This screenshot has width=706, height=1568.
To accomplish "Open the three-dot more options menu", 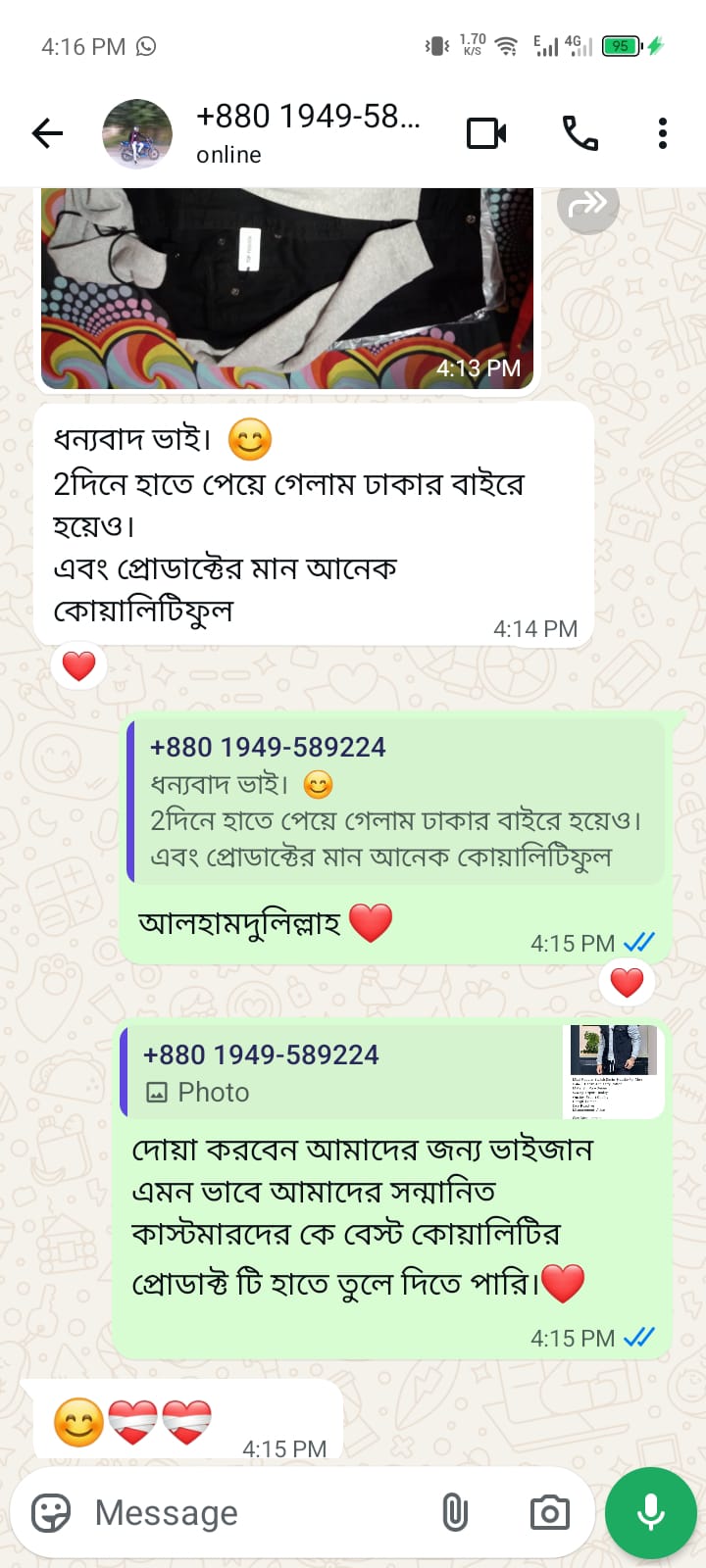I will [x=663, y=133].
